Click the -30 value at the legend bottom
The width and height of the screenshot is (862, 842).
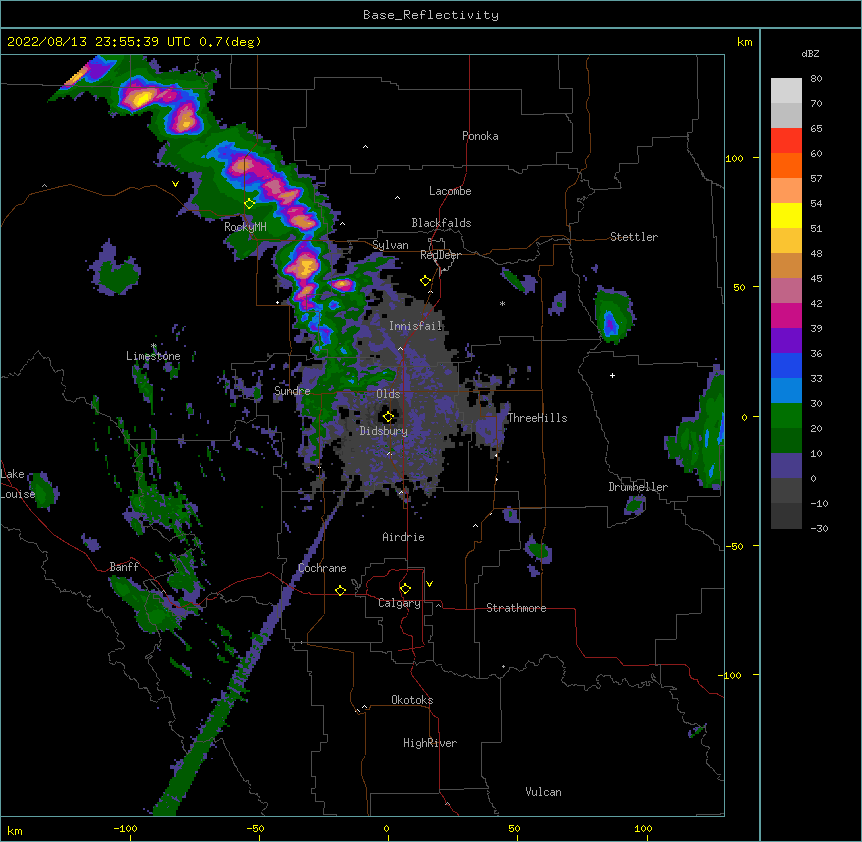click(x=819, y=528)
